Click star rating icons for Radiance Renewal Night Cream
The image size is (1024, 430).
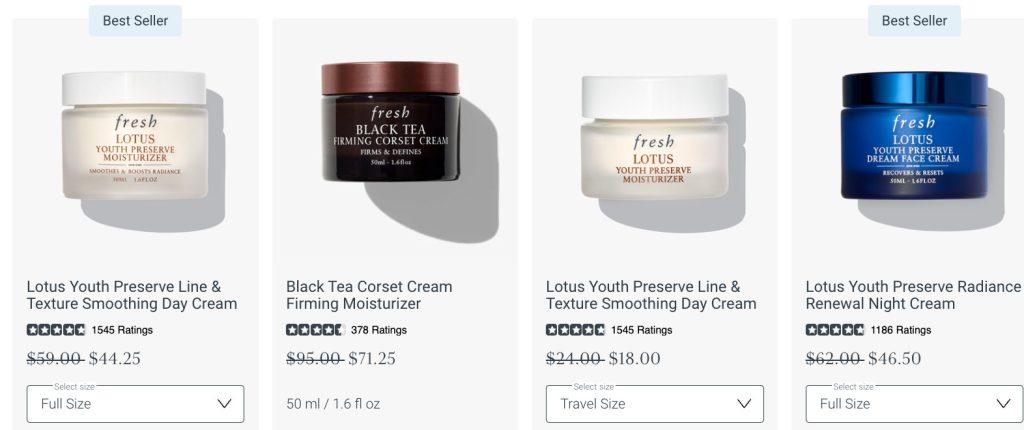point(835,330)
